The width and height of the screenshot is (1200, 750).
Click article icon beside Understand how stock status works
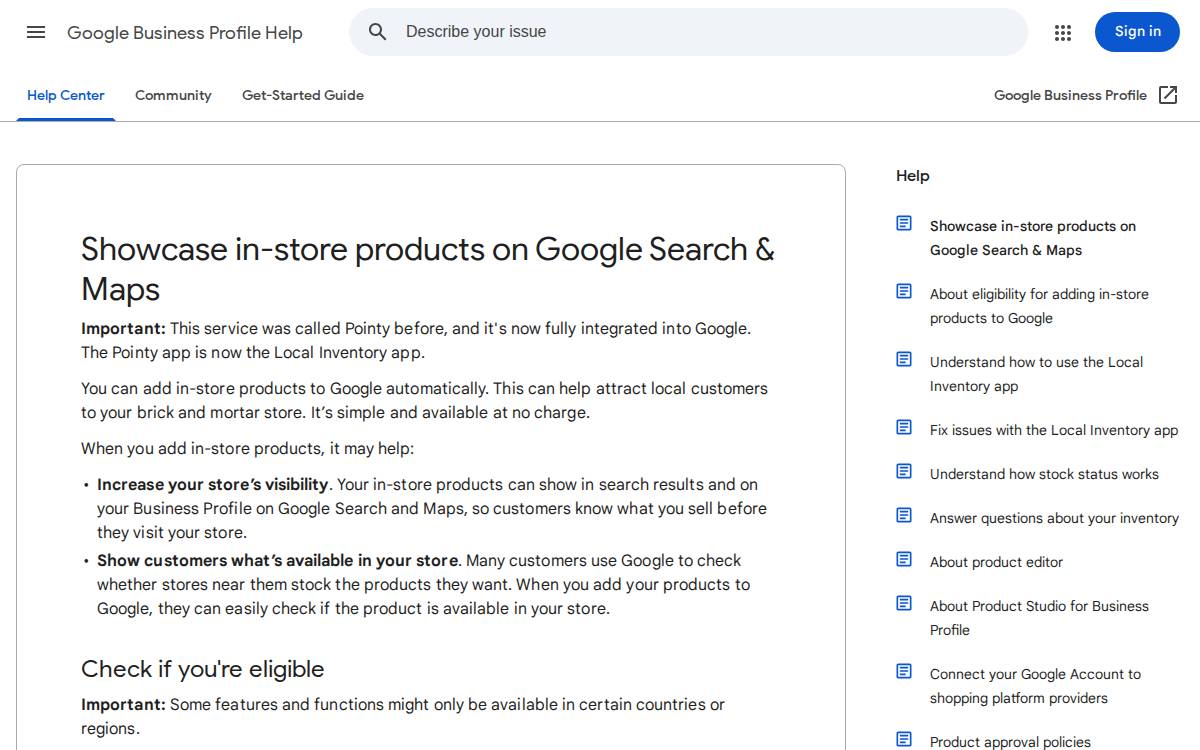pyautogui.click(x=904, y=471)
